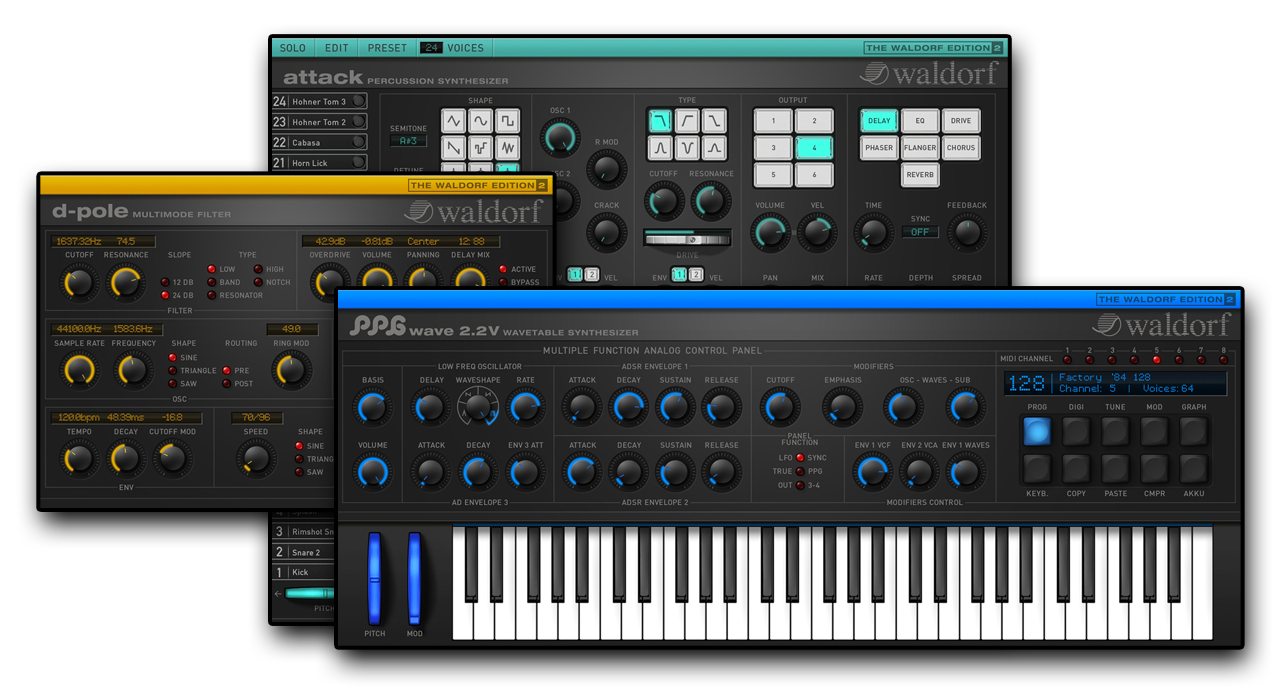Toggle the LFO SYNC LED in PPG Wave
The image size is (1280, 689).
(x=800, y=457)
